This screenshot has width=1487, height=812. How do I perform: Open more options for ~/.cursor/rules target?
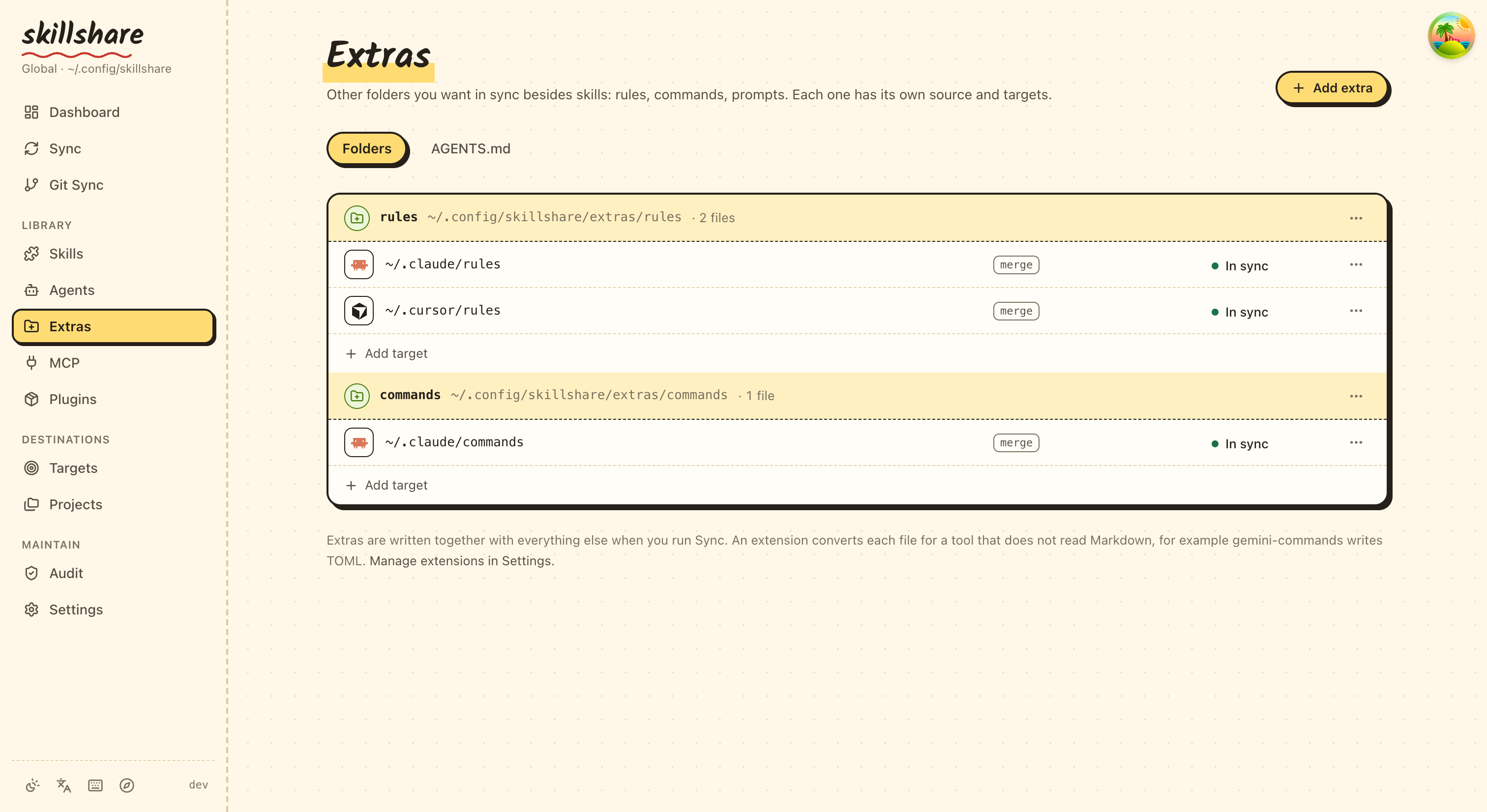[1356, 311]
